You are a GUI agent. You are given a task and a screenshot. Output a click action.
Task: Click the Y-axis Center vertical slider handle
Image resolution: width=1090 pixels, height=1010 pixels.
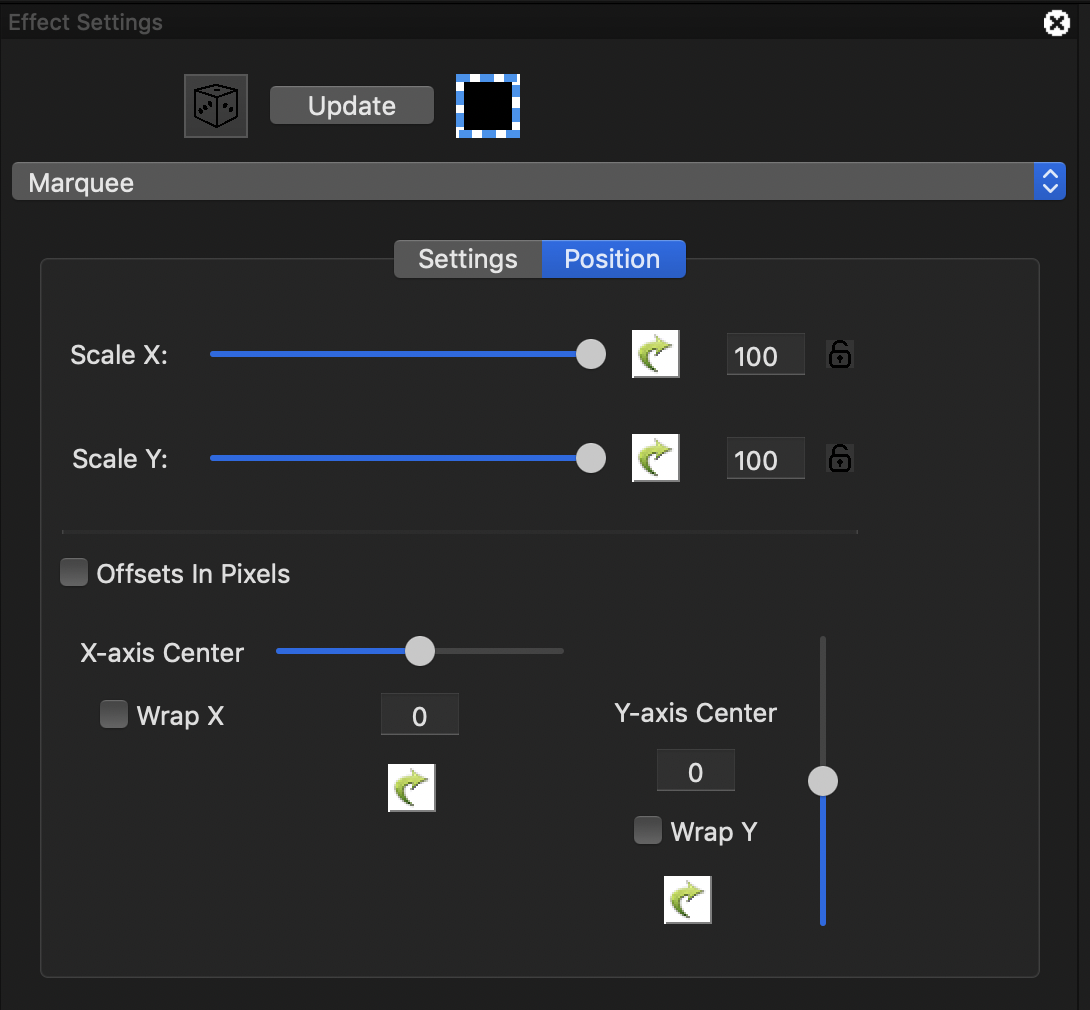click(x=823, y=781)
